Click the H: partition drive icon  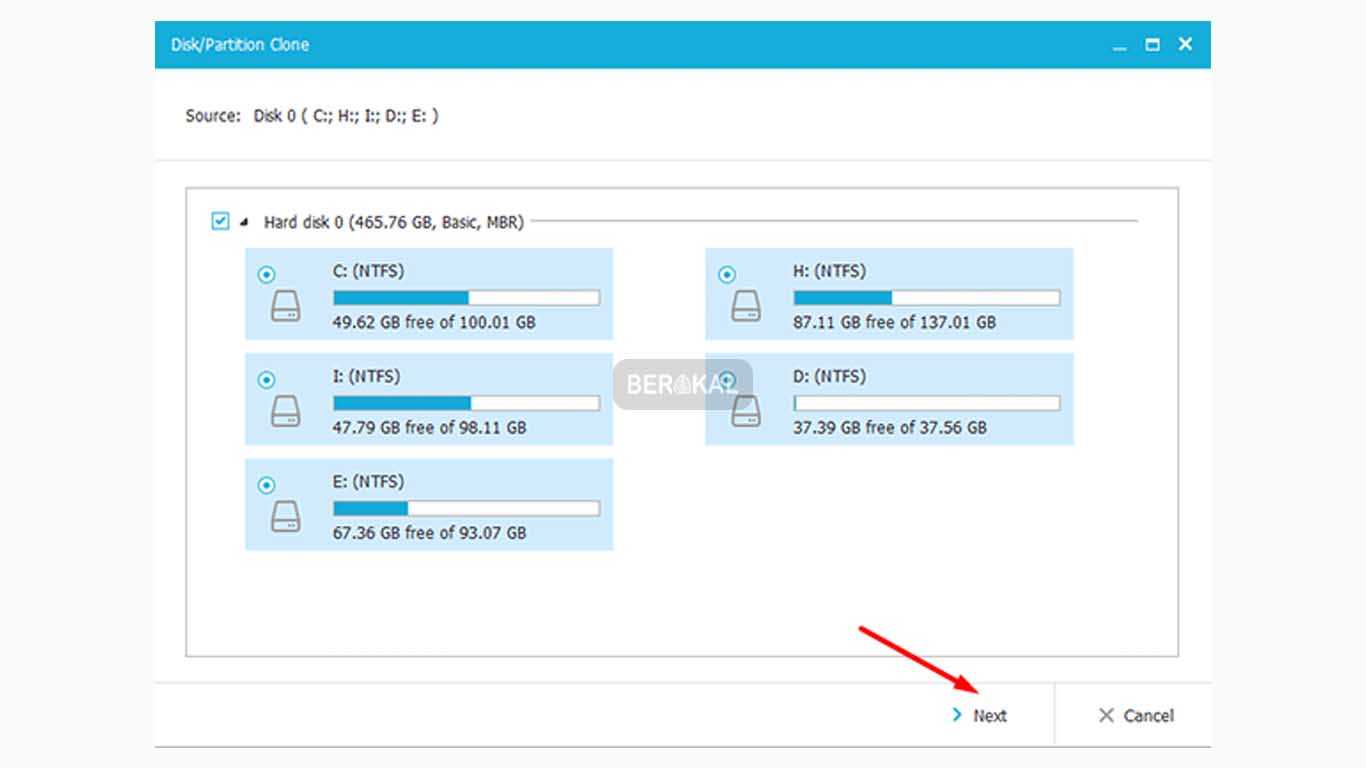coord(746,306)
